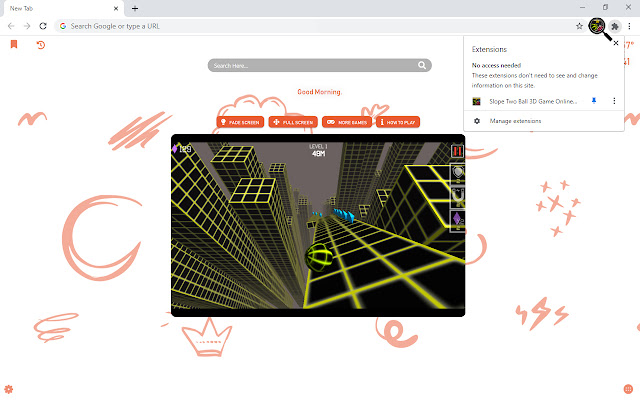Click the rolling green ball in the game
The image size is (640, 400).
tap(318, 257)
